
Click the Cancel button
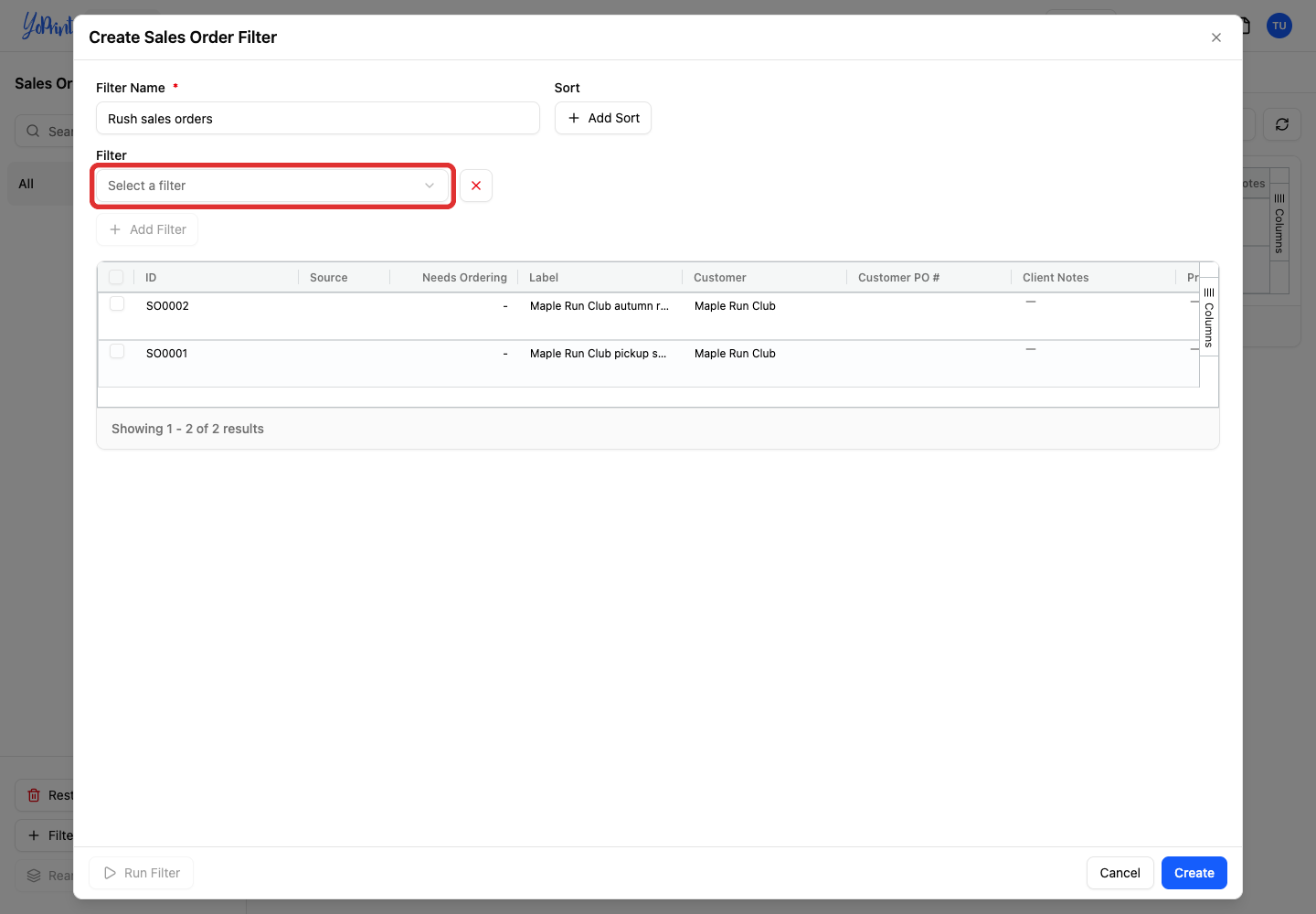(x=1120, y=873)
